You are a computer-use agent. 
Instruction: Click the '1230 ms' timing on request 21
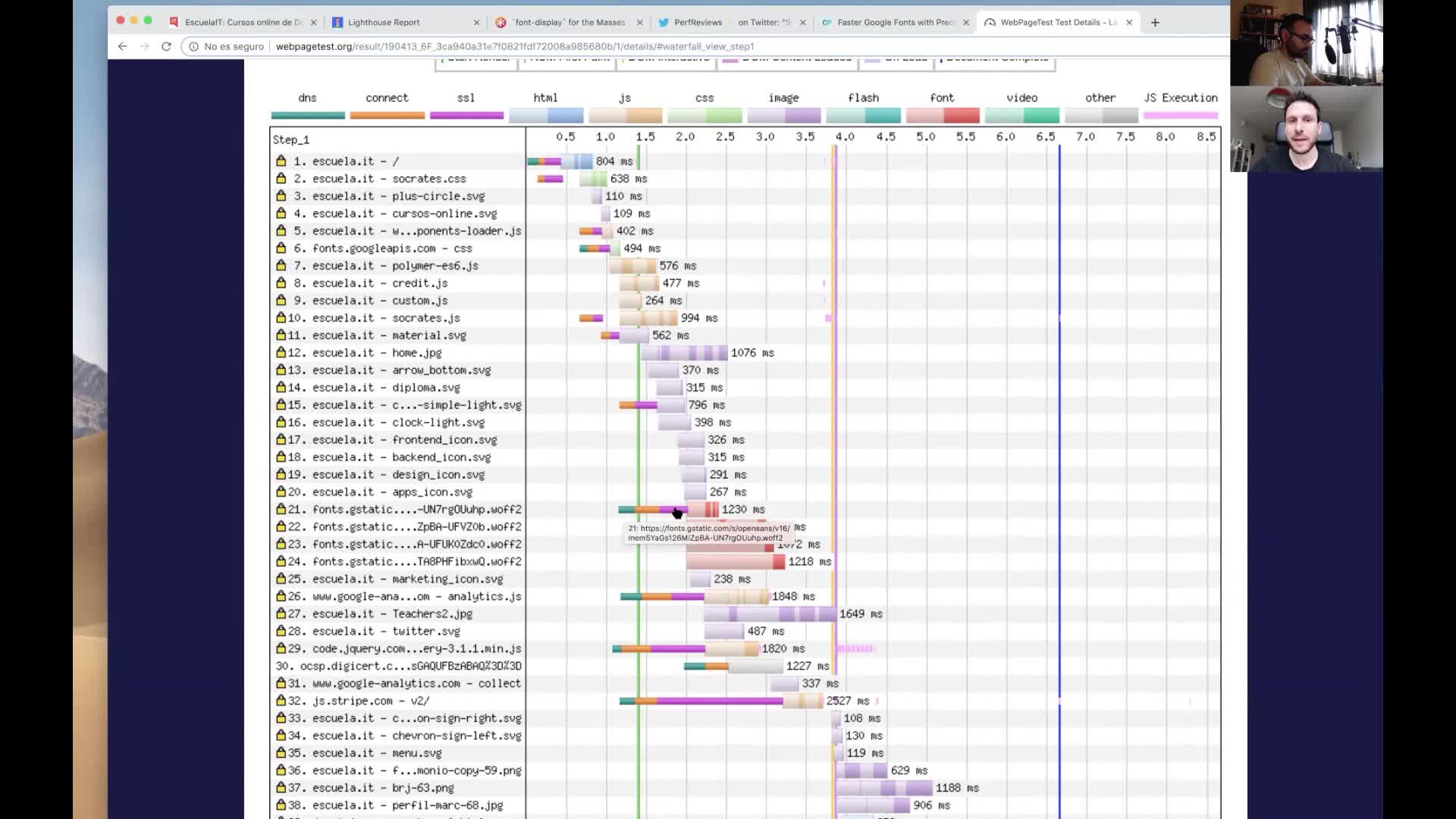point(743,510)
